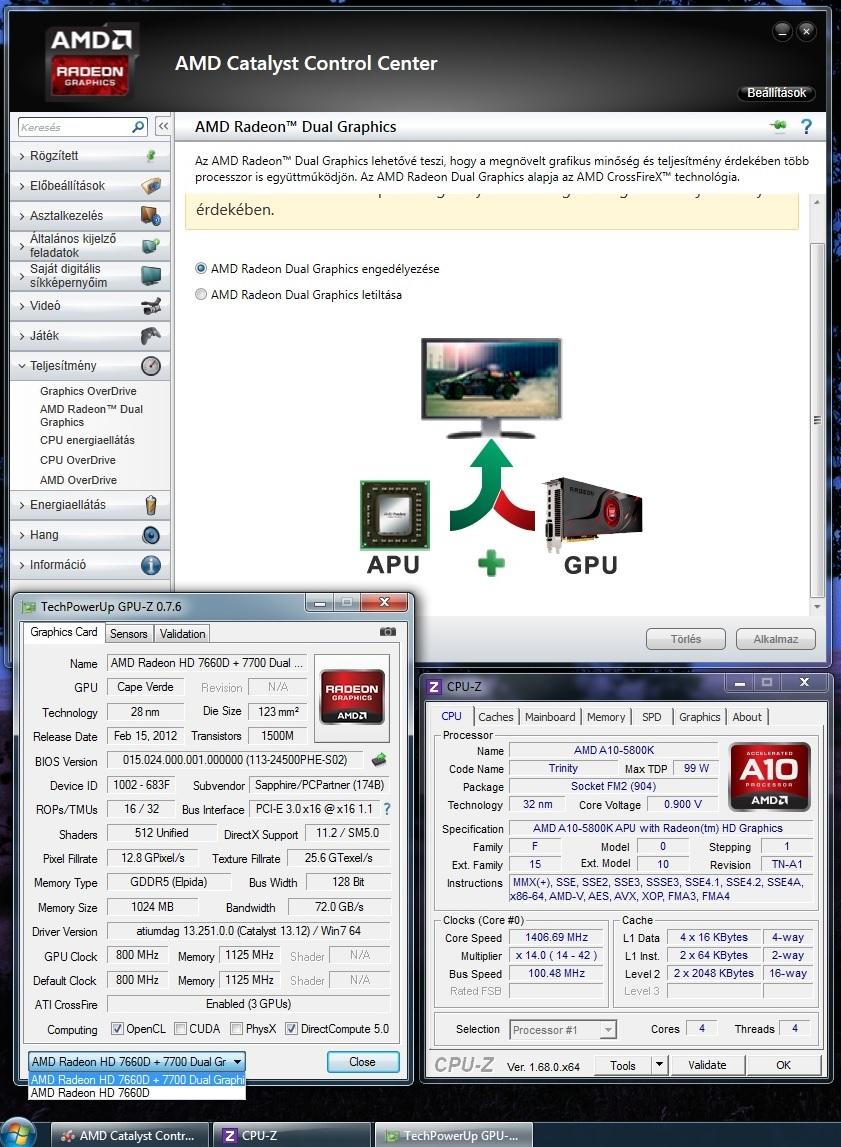This screenshot has height=1147, width=841.
Task: Click the APU chip image
Action: pyautogui.click(x=395, y=515)
